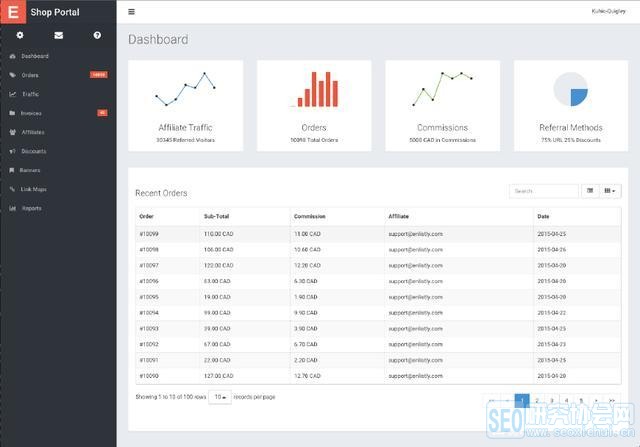Open the Commissions chart card
Viewport: 640px width, 447px height.
pos(442,106)
